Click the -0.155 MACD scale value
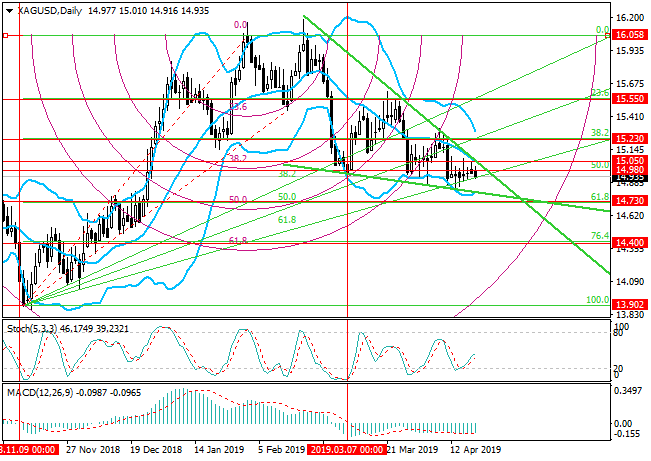This screenshot has width=651, height=461. (628, 434)
